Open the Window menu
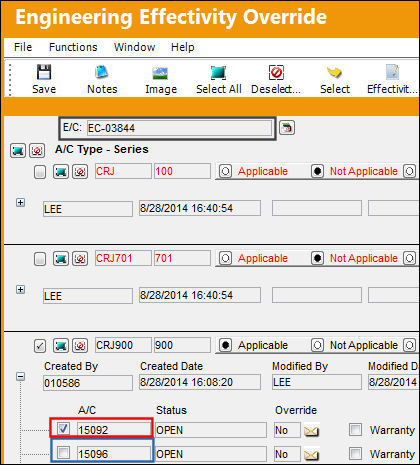The height and width of the screenshot is (465, 420). pos(134,47)
